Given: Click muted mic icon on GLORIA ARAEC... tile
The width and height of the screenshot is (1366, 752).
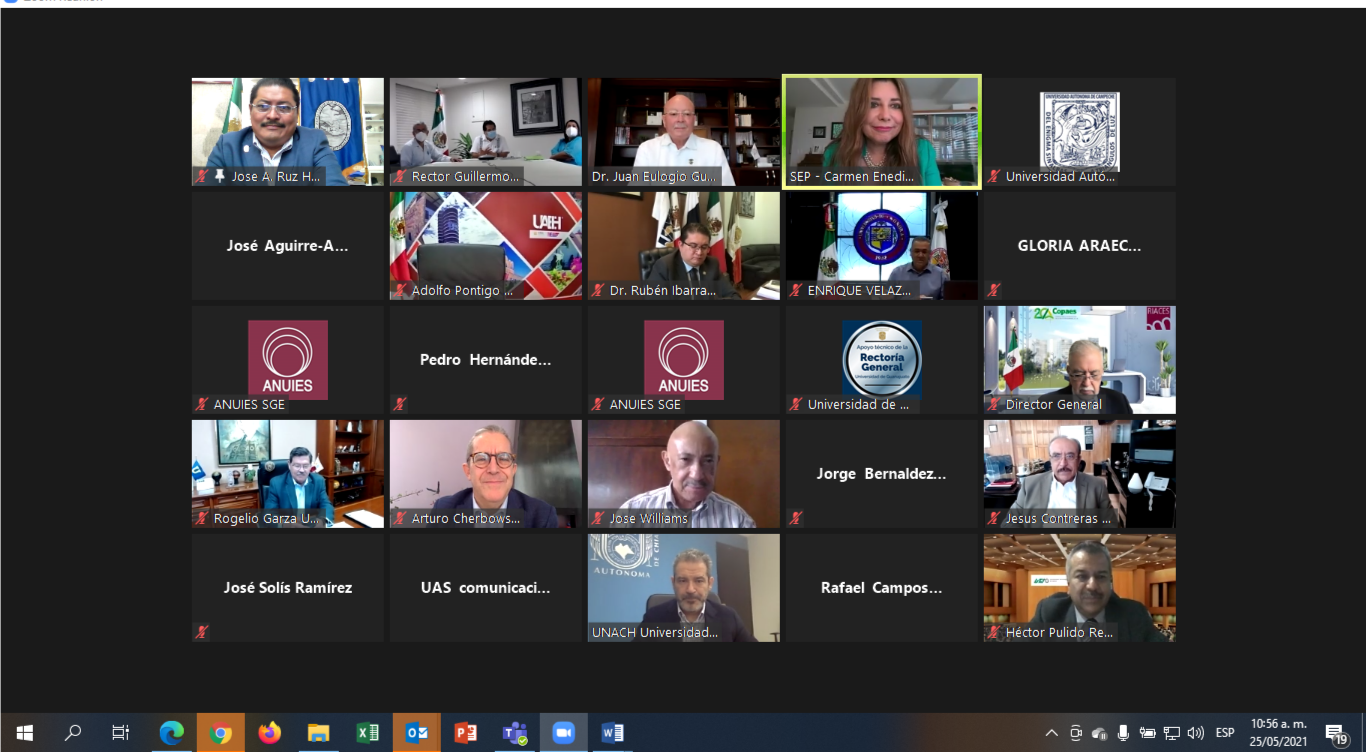Looking at the screenshot, I should pos(994,290).
